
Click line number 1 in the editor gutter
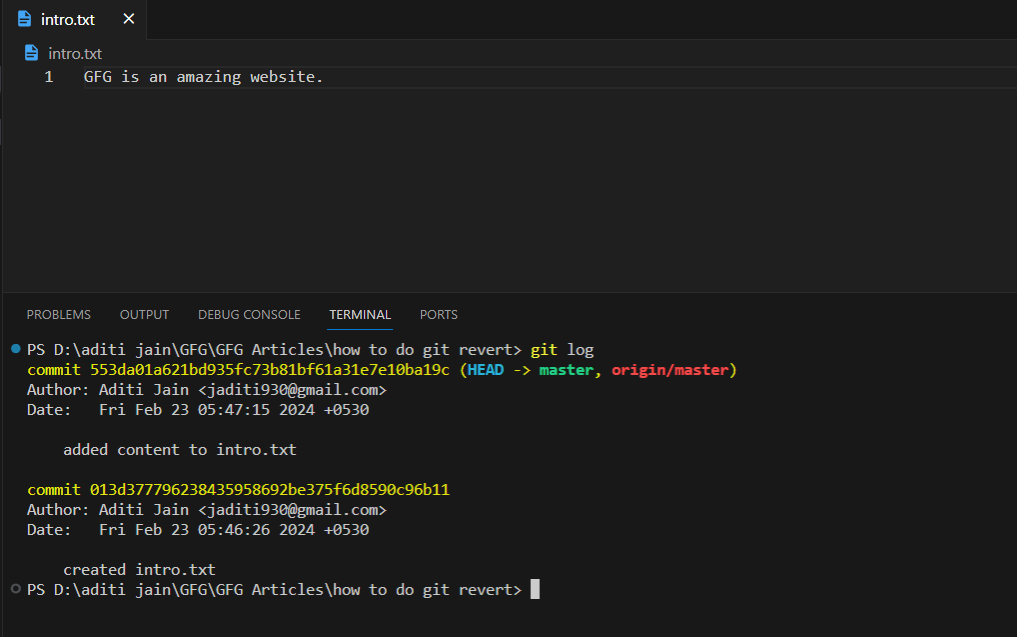[49, 77]
